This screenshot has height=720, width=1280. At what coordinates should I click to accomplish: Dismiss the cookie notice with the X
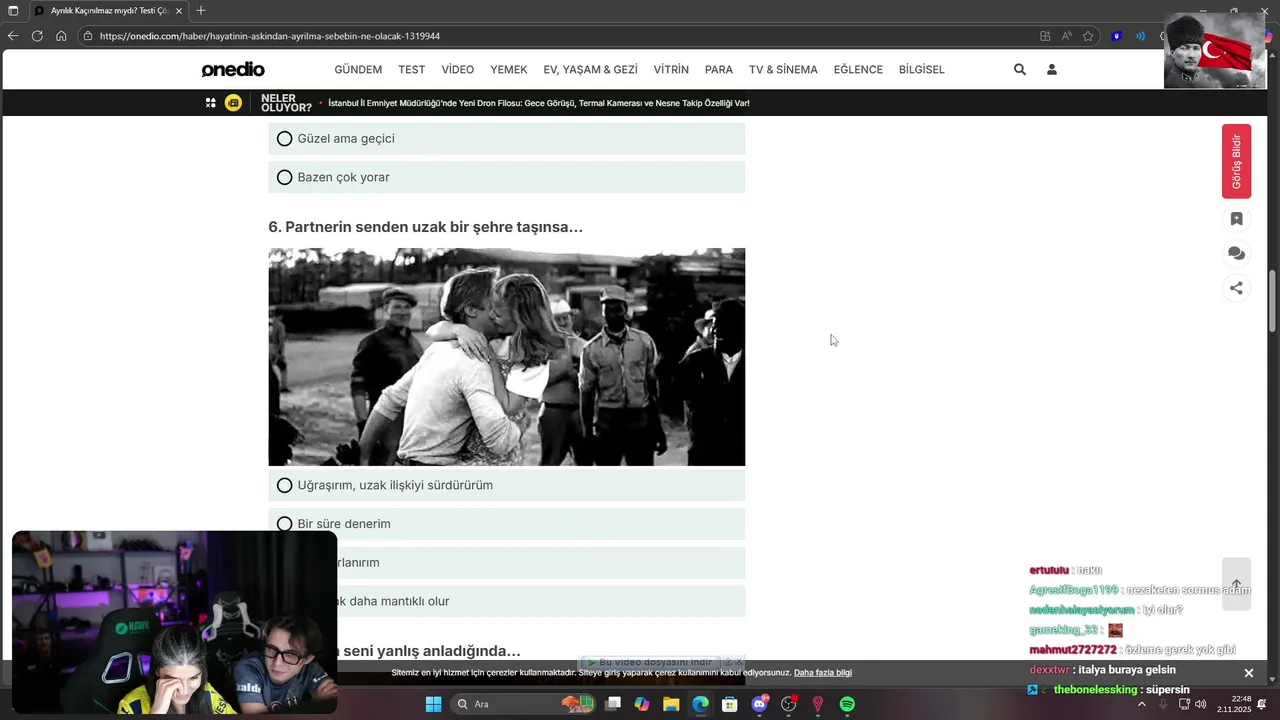(x=1248, y=673)
